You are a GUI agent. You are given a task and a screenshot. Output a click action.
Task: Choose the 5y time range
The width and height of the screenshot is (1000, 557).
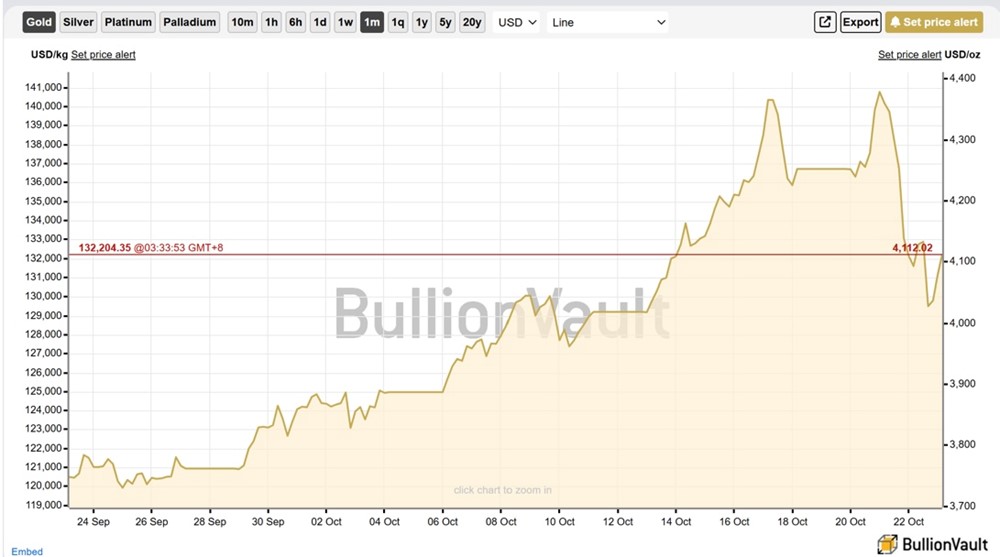(445, 22)
